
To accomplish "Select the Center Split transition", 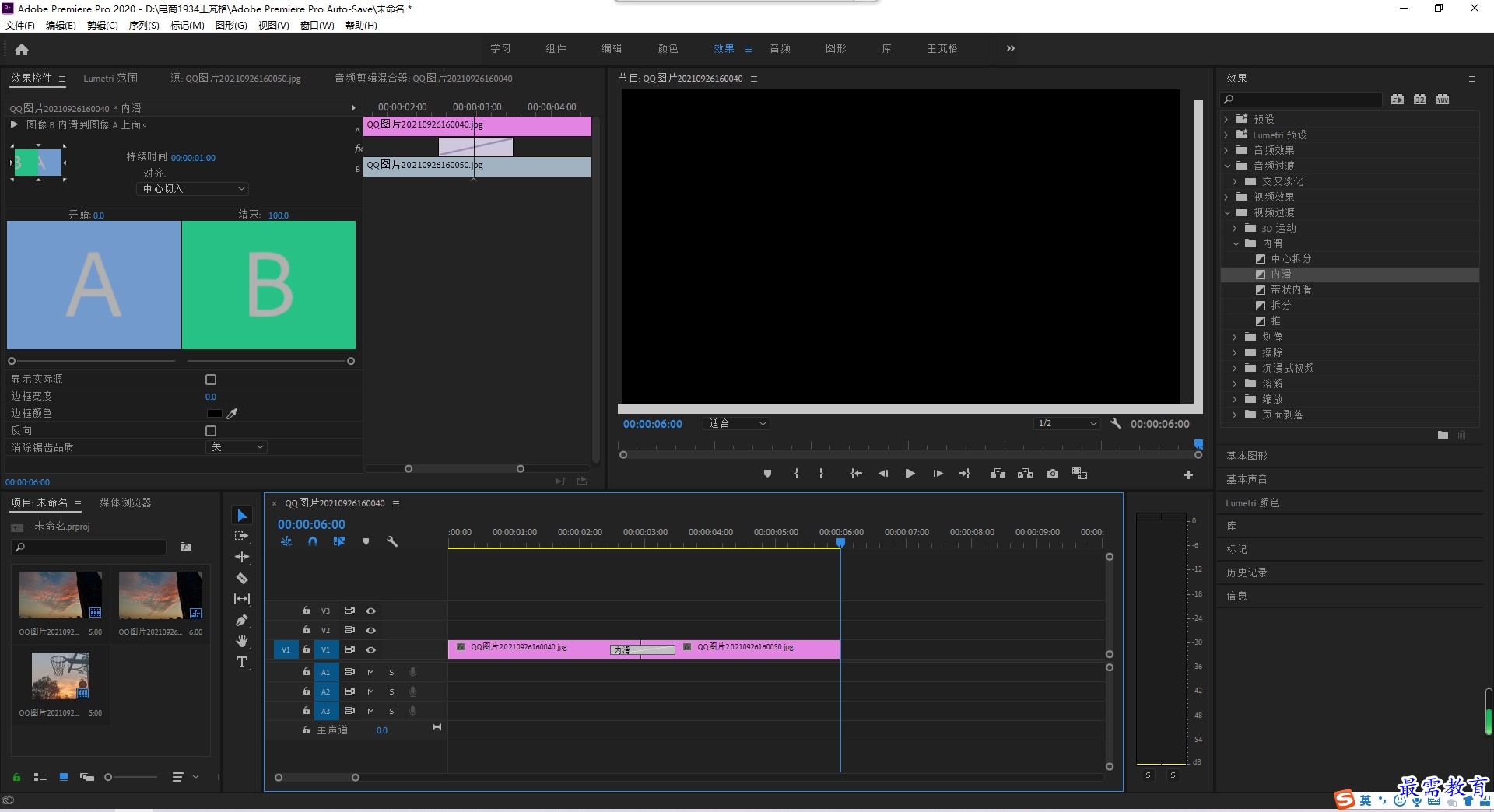I will tap(1291, 258).
